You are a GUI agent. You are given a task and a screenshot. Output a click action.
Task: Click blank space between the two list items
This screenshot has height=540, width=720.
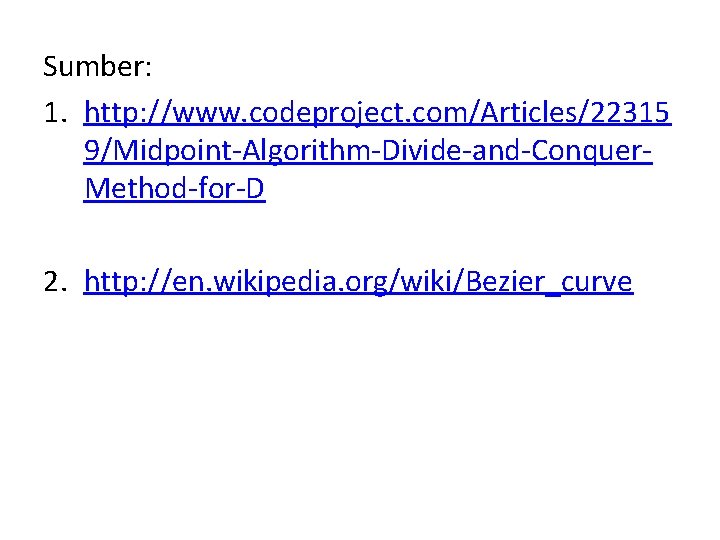click(360, 235)
